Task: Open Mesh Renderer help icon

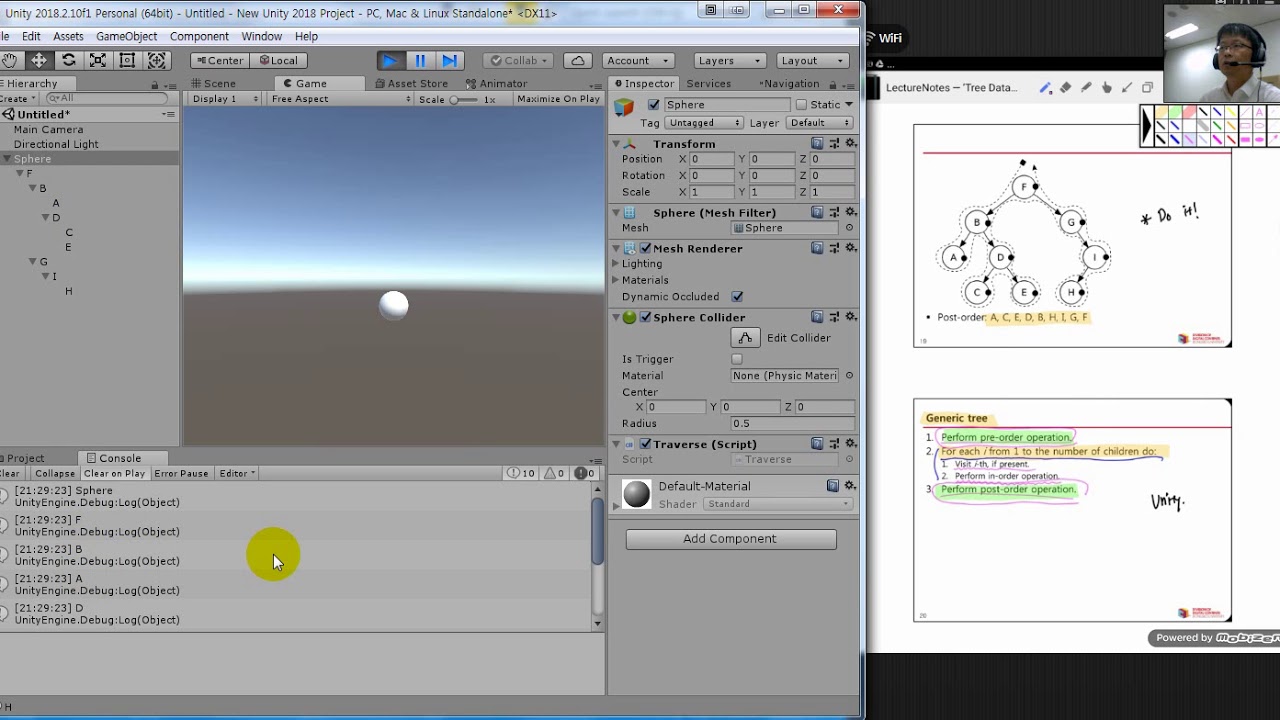Action: coord(817,248)
